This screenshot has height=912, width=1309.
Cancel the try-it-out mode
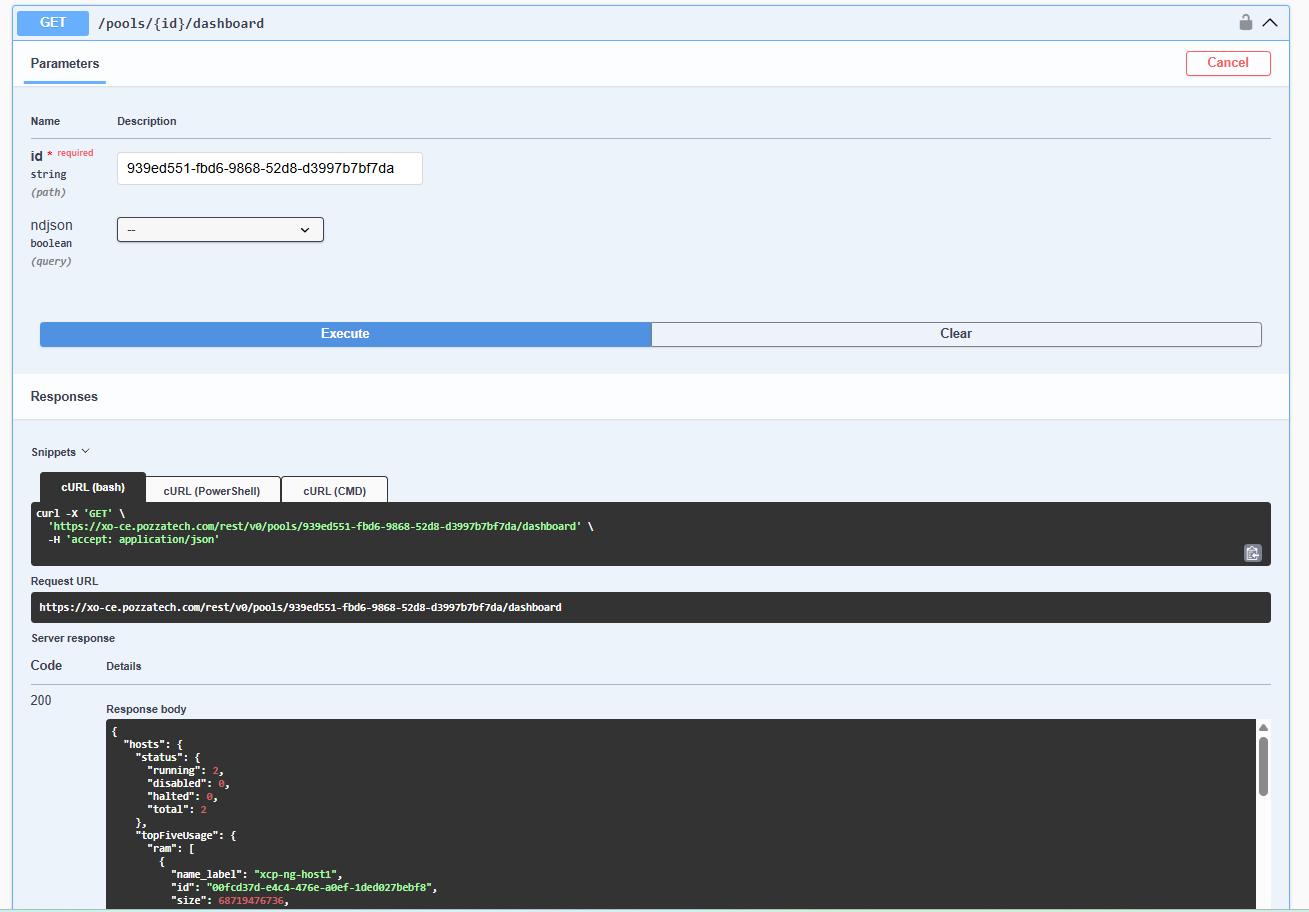(x=1228, y=62)
